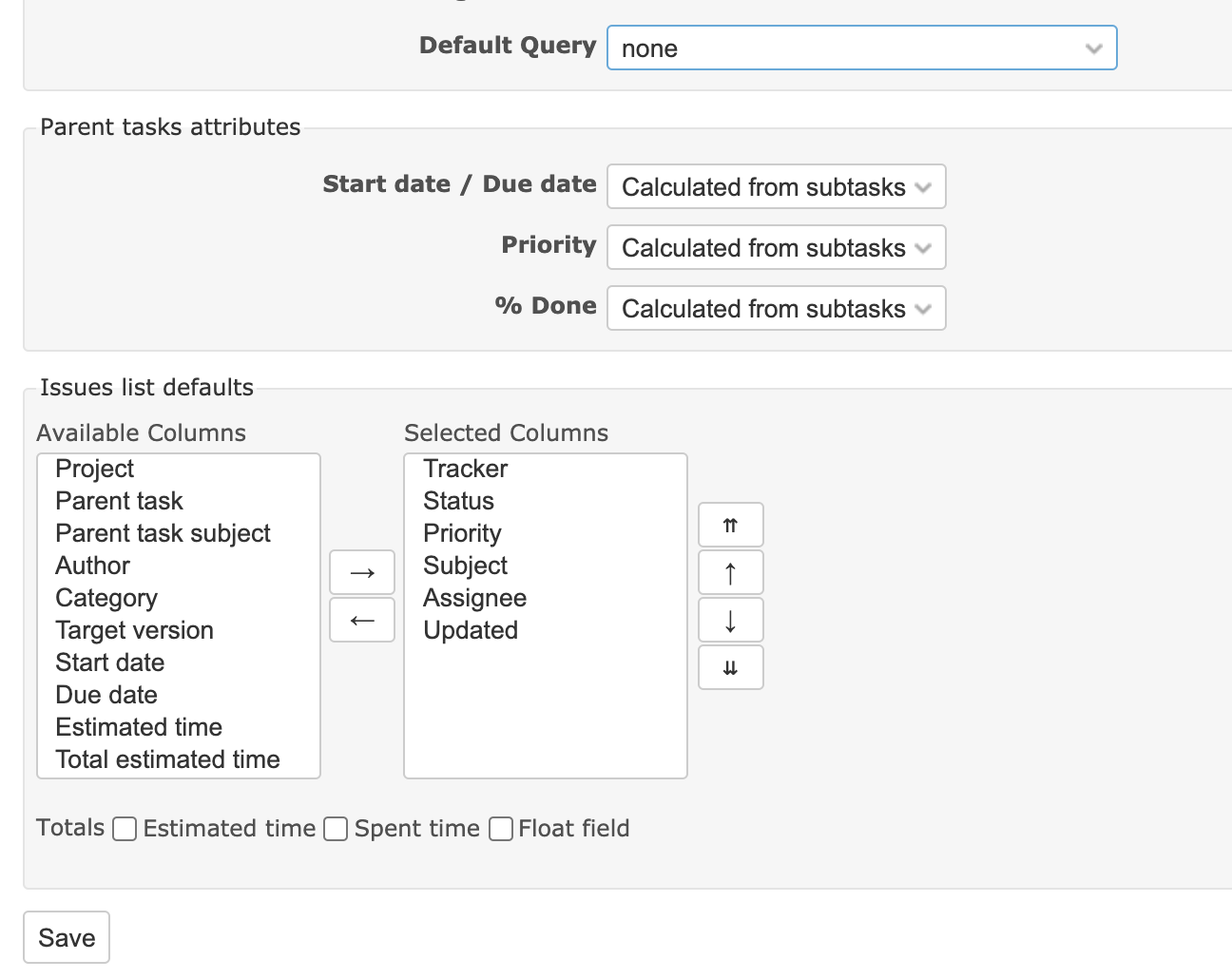Open the % Done calculation dropdown
The width and height of the screenshot is (1232, 979).
point(776,308)
